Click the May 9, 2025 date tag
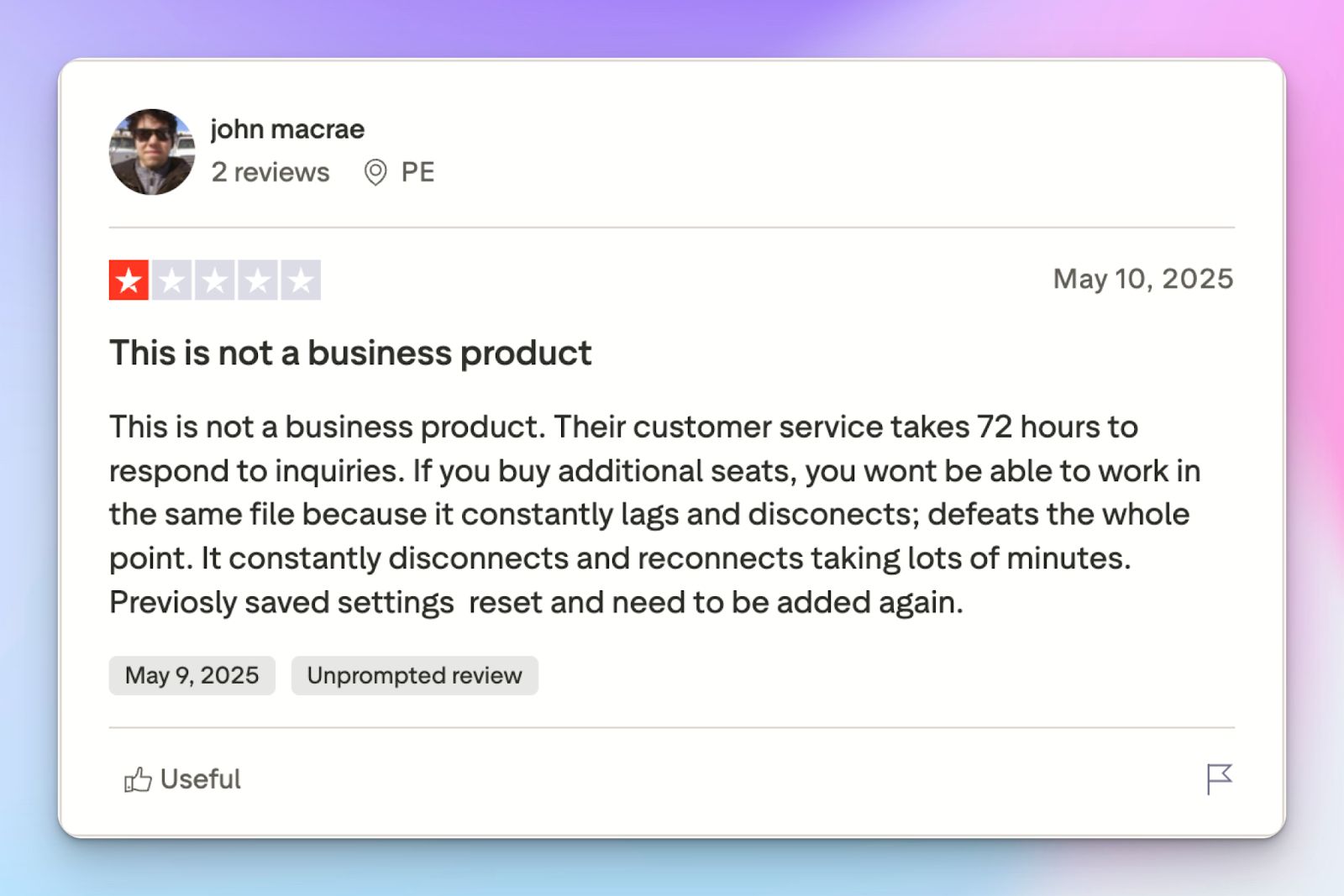Viewport: 1344px width, 896px height. pos(192,675)
